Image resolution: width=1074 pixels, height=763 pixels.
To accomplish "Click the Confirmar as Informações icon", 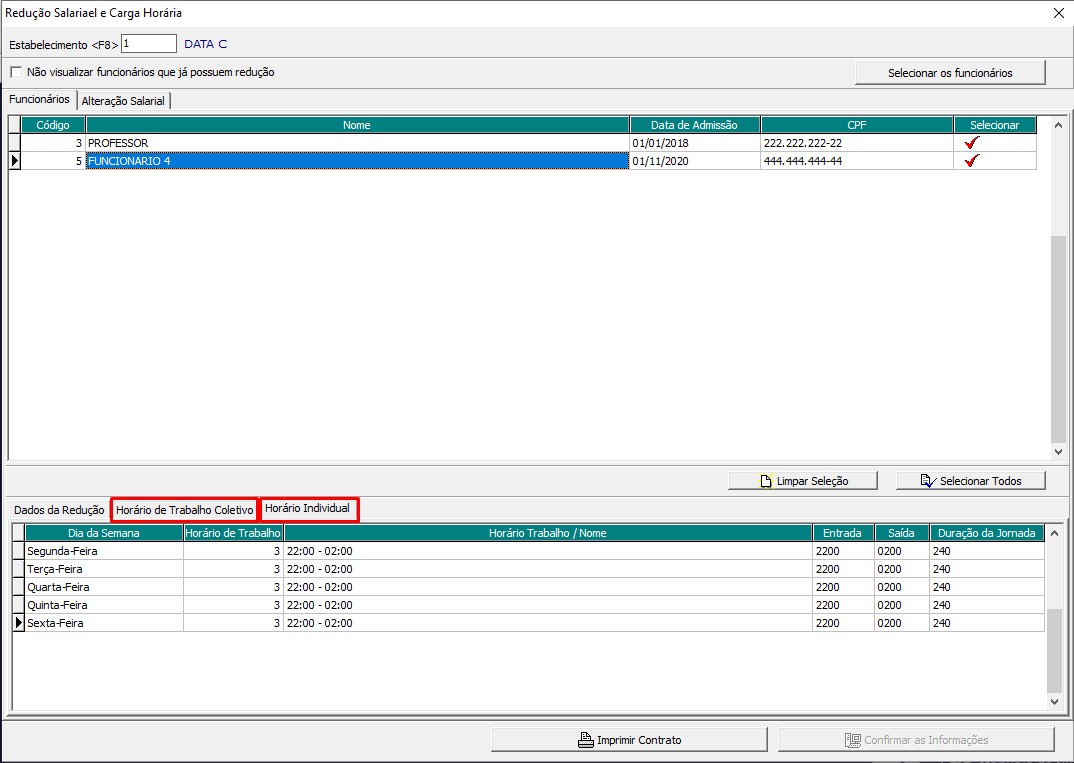I will [853, 740].
